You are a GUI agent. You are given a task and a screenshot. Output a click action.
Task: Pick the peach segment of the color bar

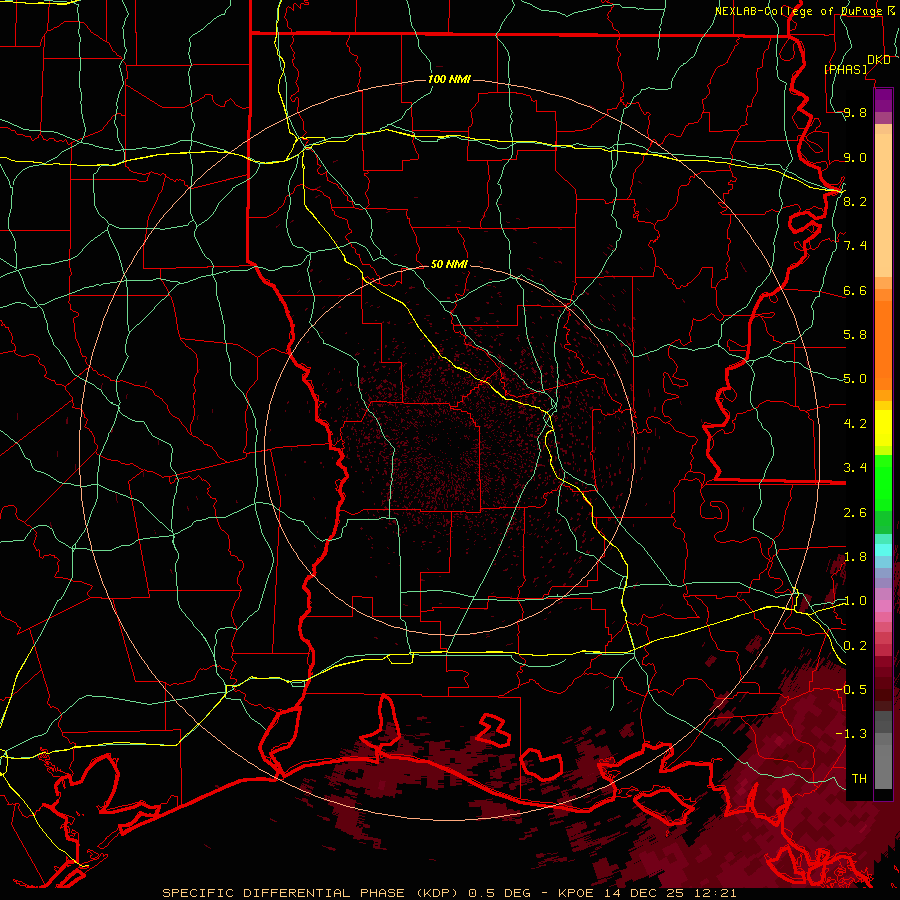coord(883,205)
